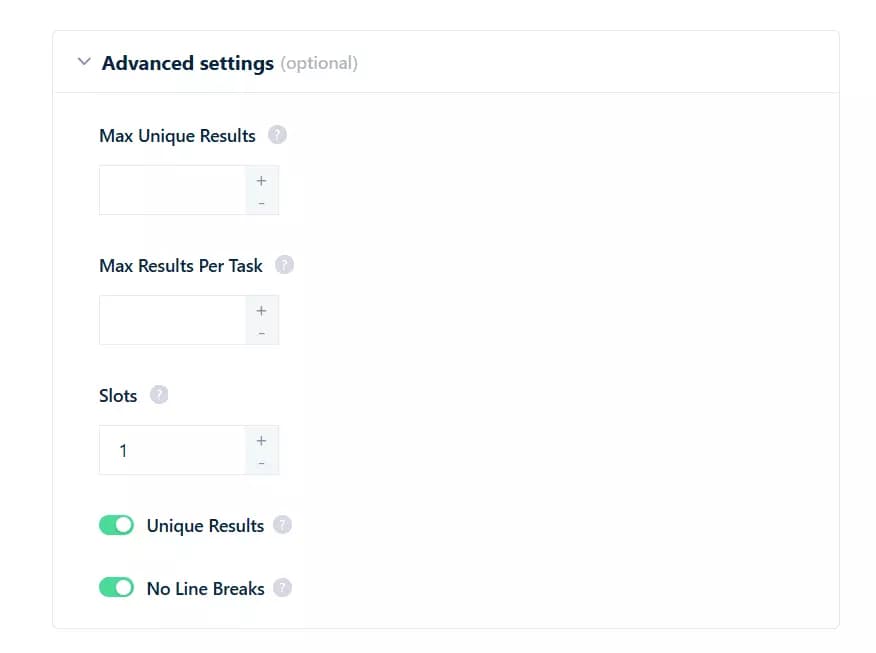The height and width of the screenshot is (653, 876).
Task: Open help icon beside Max Unique Results
Action: [x=278, y=135]
